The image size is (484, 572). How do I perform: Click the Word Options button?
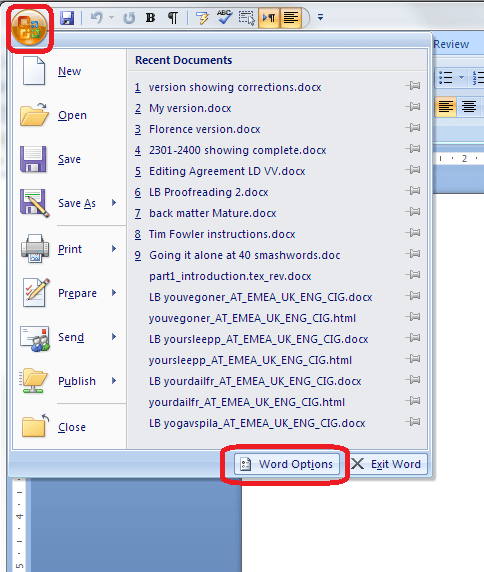pos(287,464)
